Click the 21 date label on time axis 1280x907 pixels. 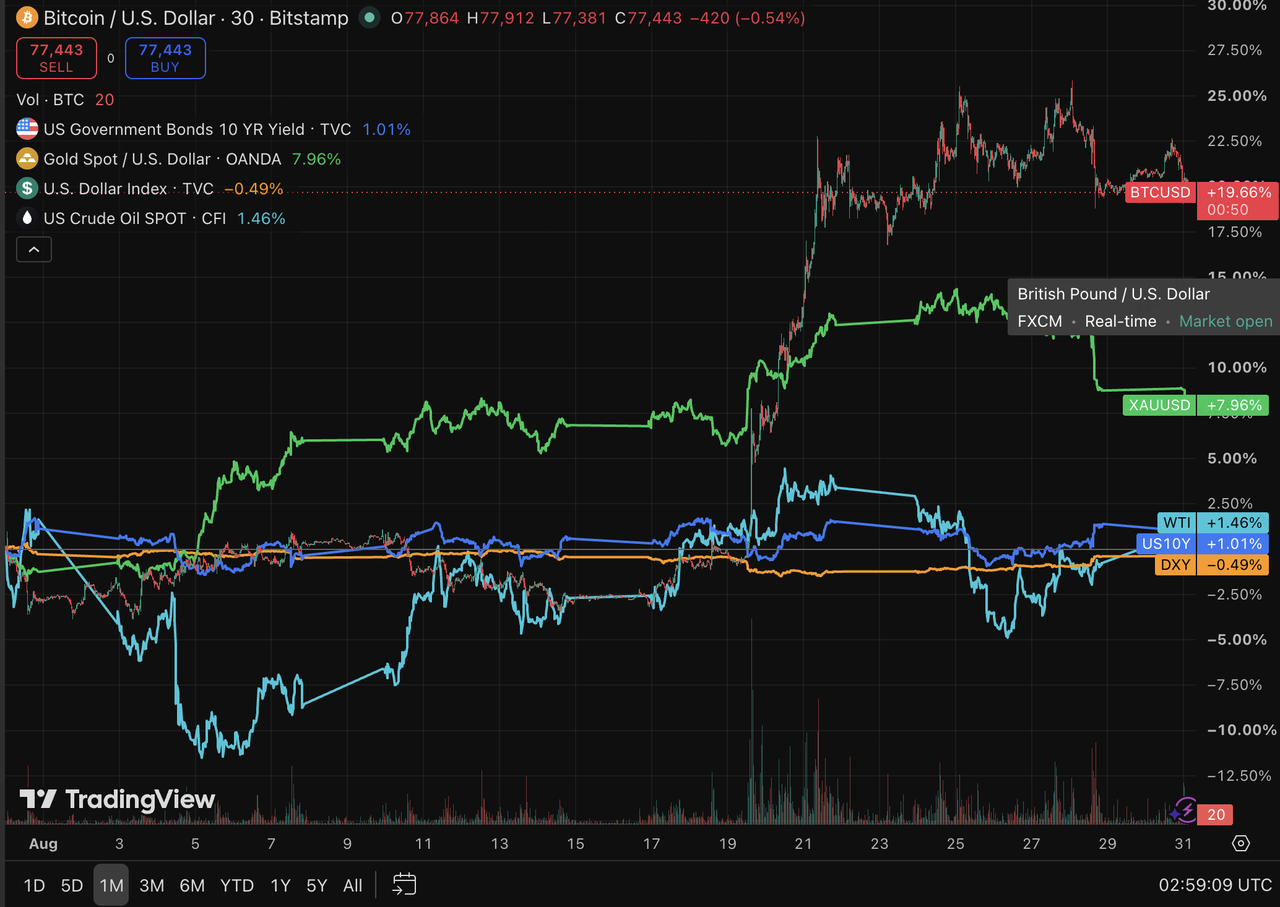[803, 843]
